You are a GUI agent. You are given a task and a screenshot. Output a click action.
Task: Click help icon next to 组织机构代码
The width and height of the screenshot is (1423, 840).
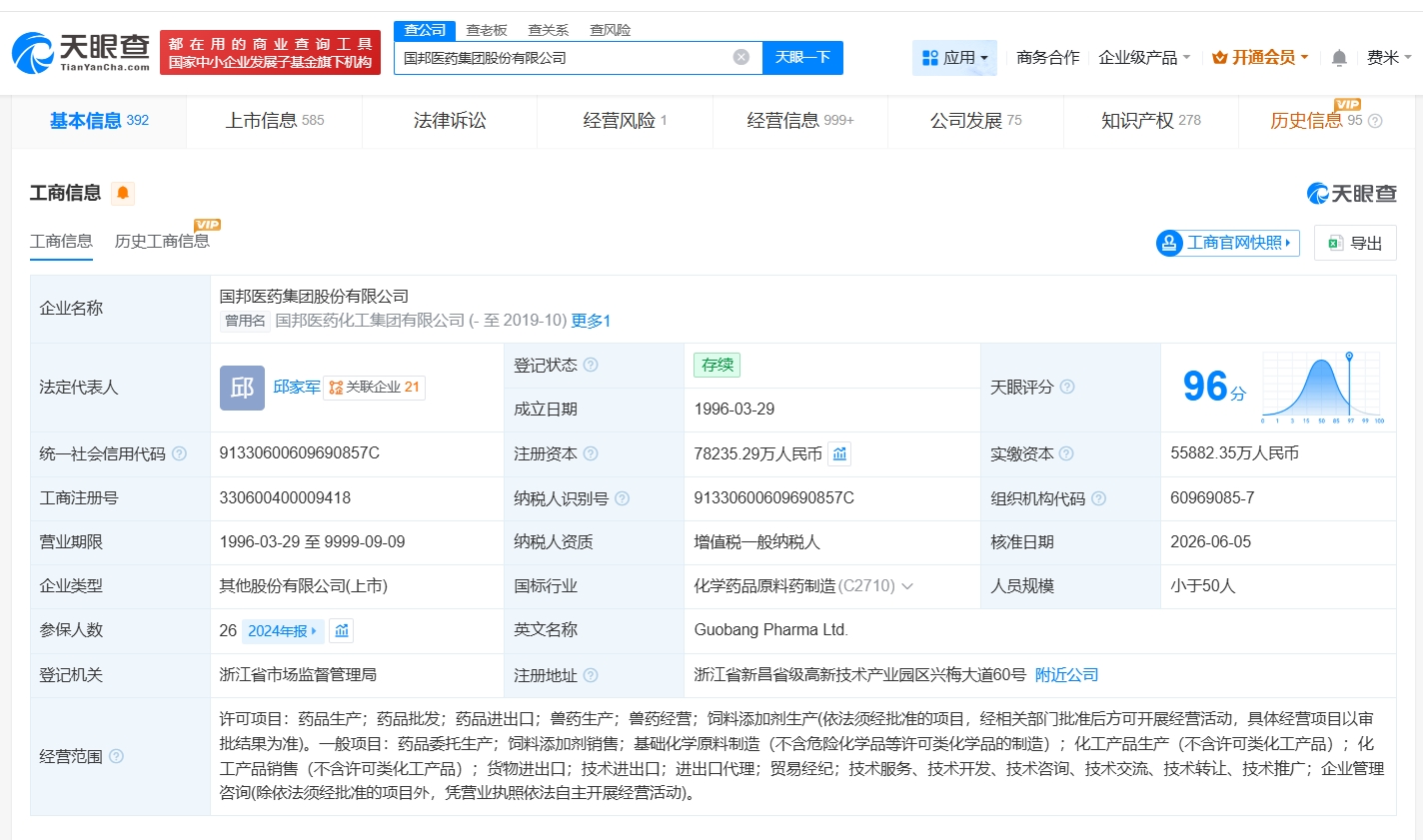[1098, 498]
